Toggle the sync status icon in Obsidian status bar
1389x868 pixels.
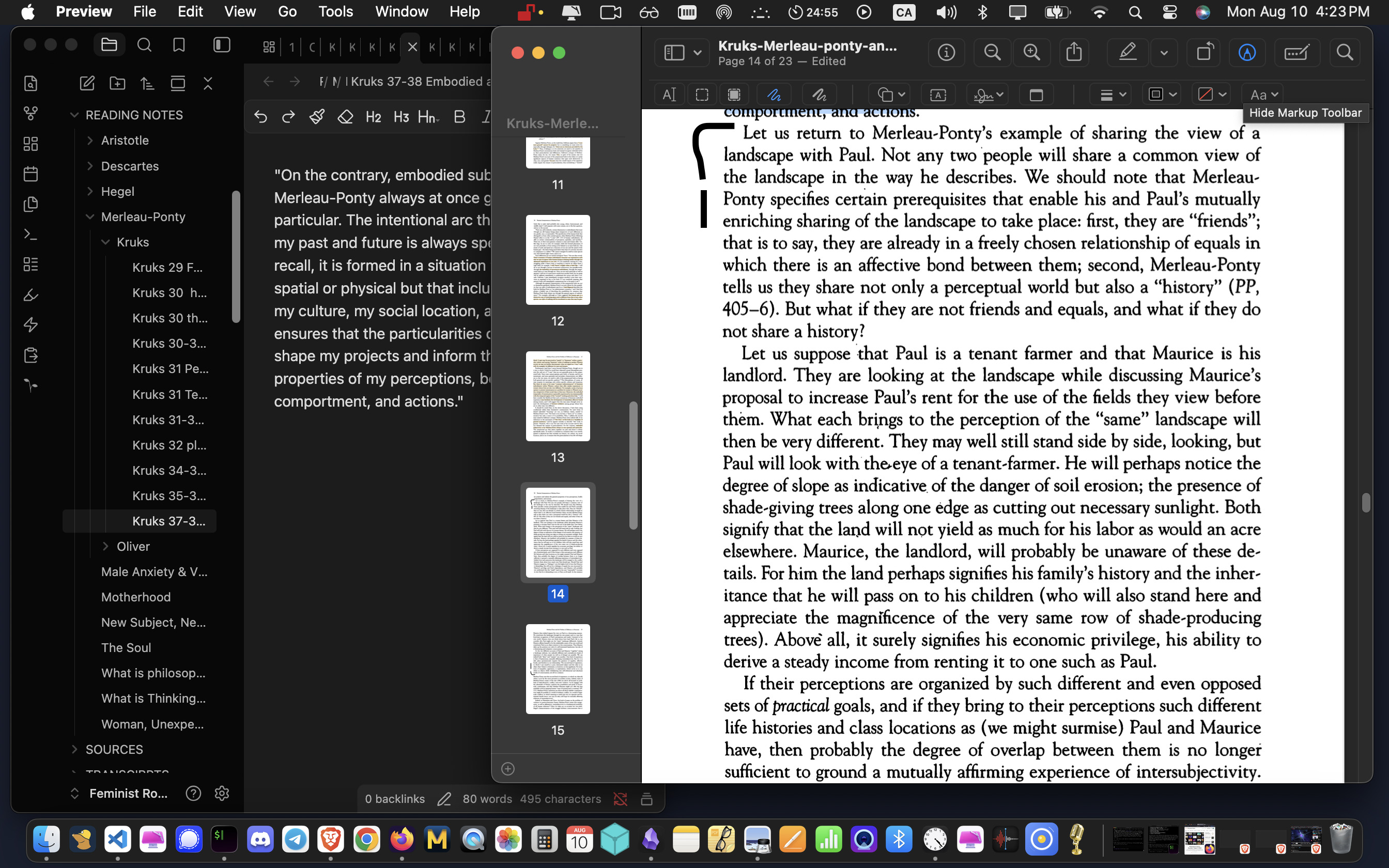(x=621, y=799)
